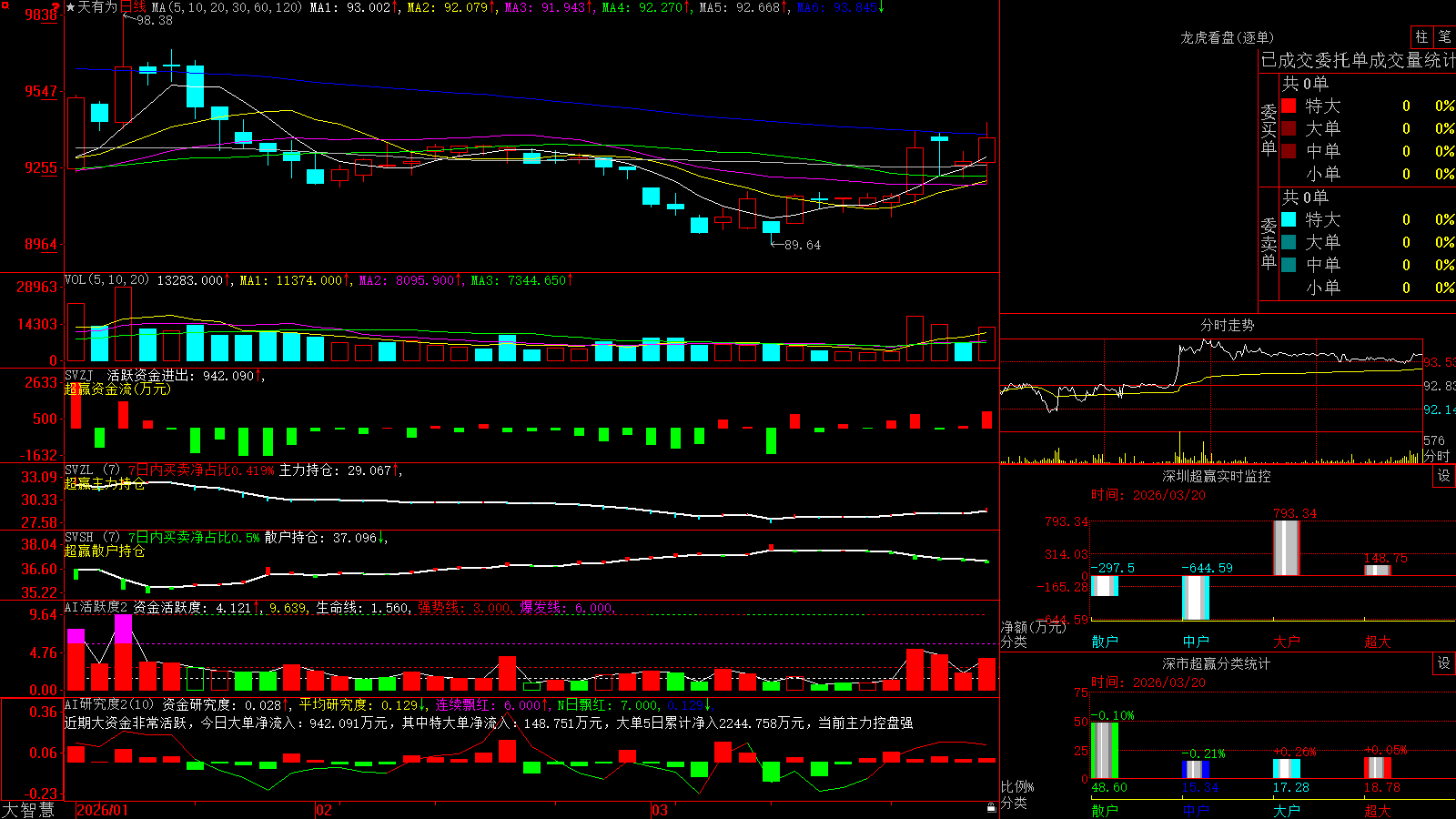Click dark red 中单 swatch under 委买单
This screenshot has width=1456, height=819.
coord(1289,151)
